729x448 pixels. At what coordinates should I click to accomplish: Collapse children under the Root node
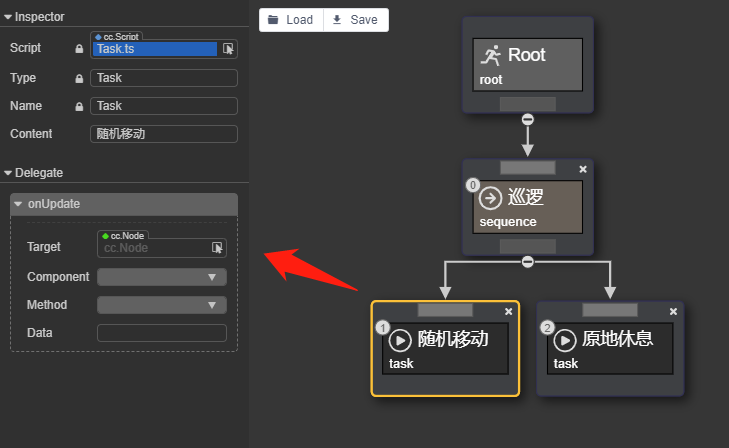528,119
